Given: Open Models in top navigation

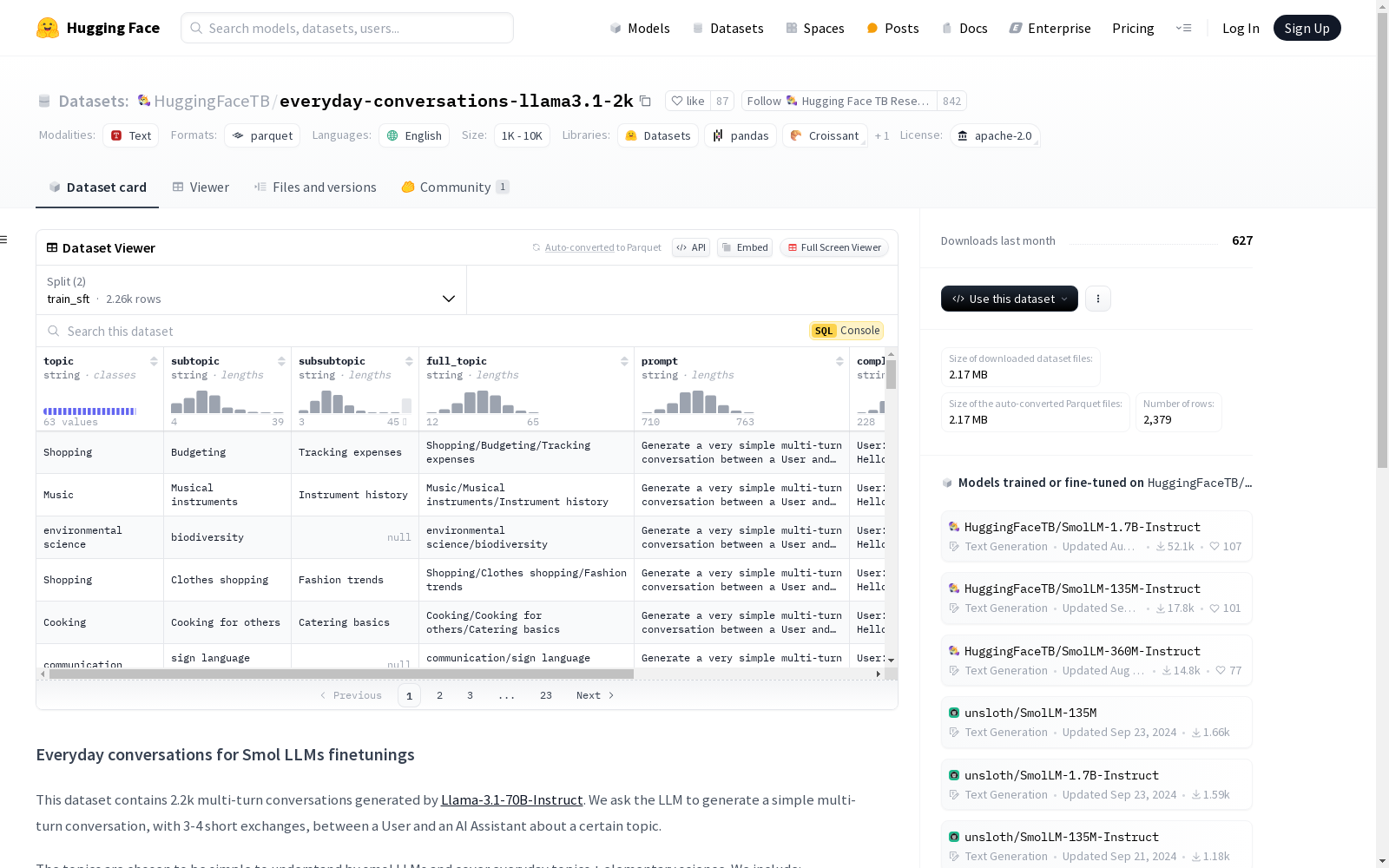Looking at the screenshot, I should point(640,28).
